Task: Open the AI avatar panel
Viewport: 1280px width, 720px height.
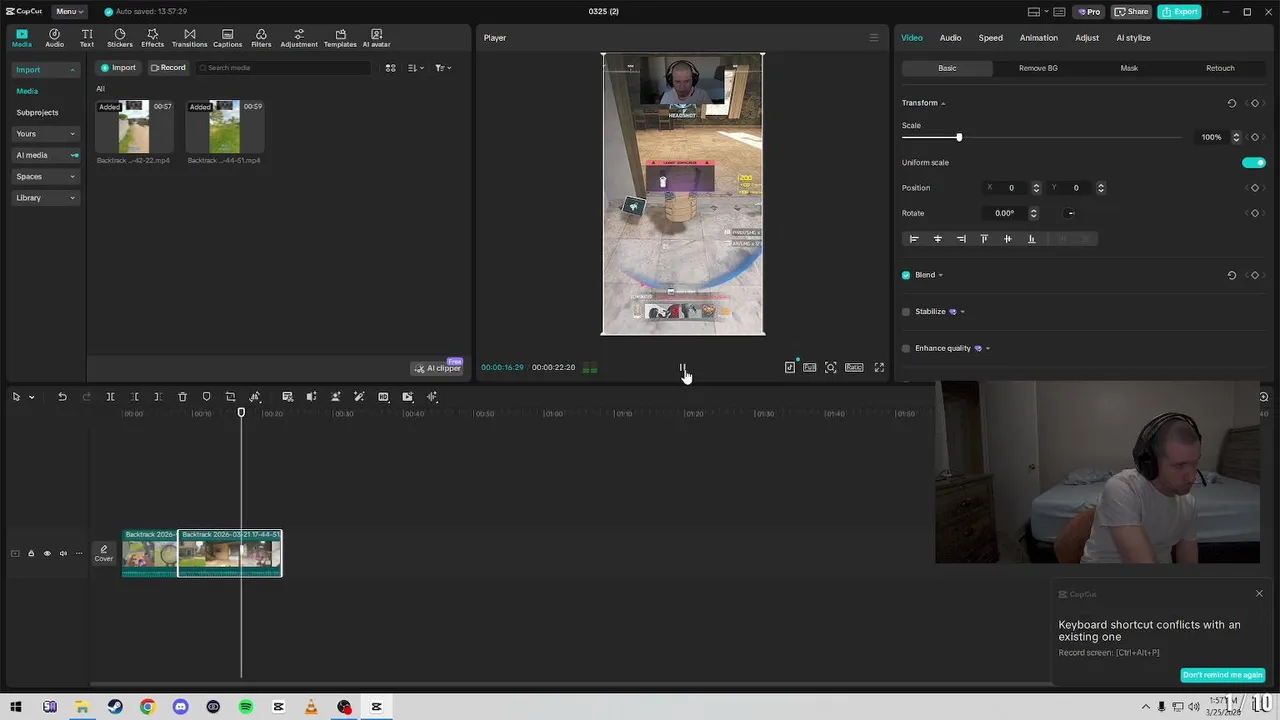Action: coord(376,38)
